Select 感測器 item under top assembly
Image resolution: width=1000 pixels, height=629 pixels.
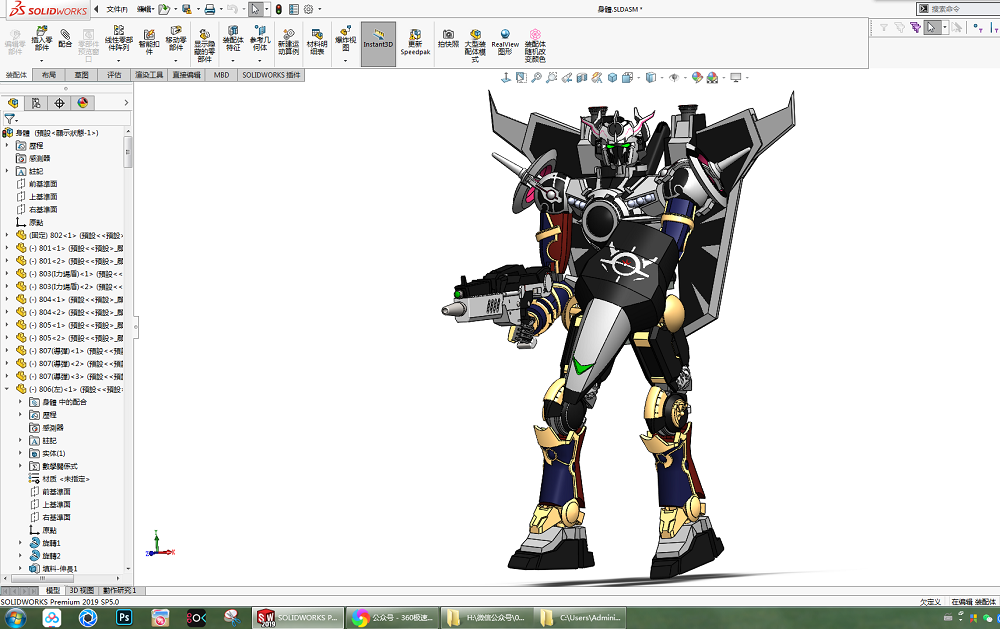coord(40,158)
